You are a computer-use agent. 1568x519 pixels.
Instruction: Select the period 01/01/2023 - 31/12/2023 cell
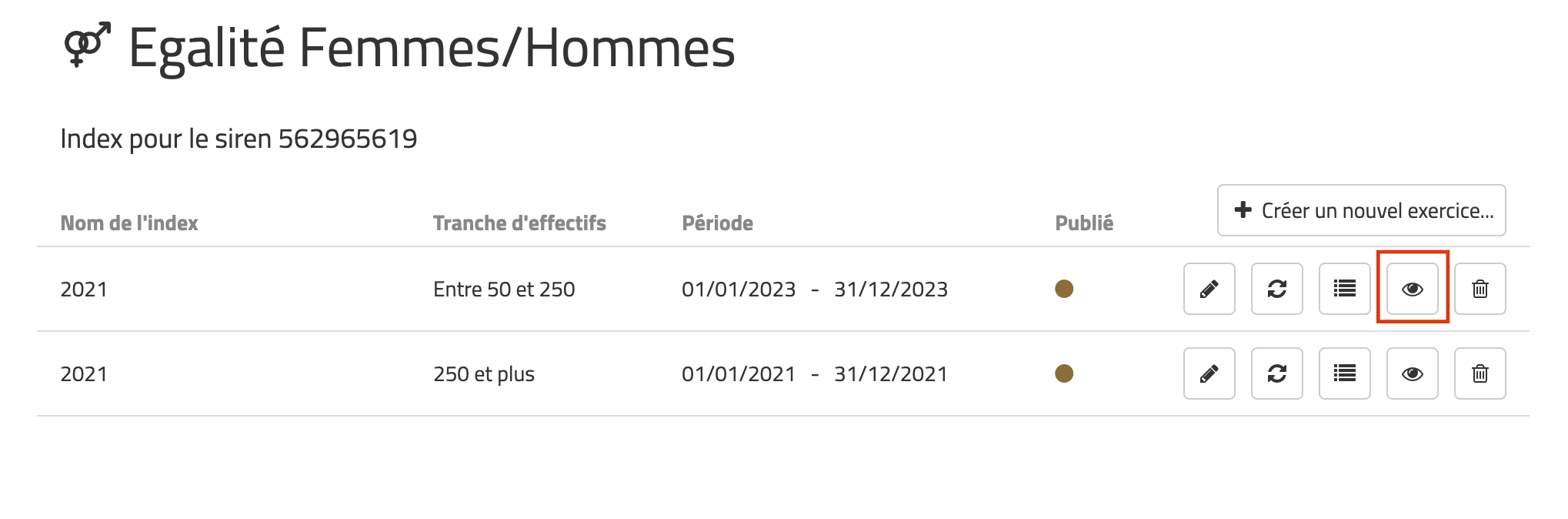pyautogui.click(x=815, y=290)
